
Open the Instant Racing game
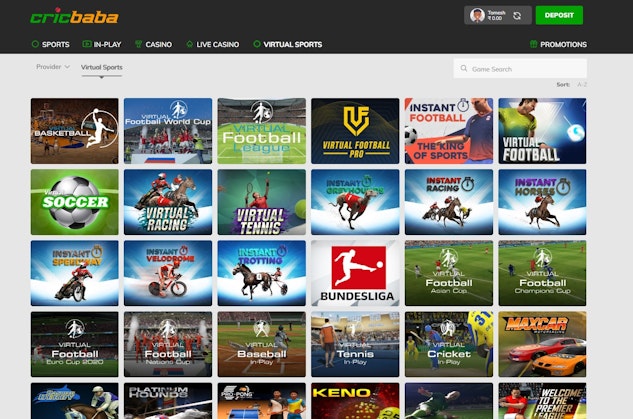point(449,202)
